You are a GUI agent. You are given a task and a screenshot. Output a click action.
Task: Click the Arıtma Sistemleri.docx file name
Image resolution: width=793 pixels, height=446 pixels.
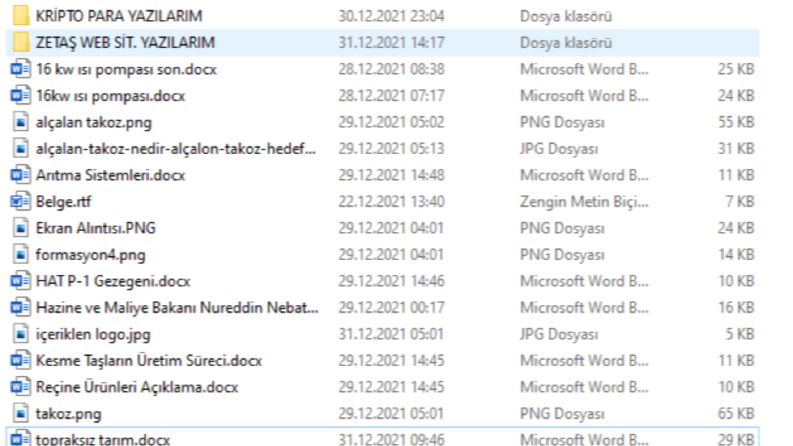(111, 175)
